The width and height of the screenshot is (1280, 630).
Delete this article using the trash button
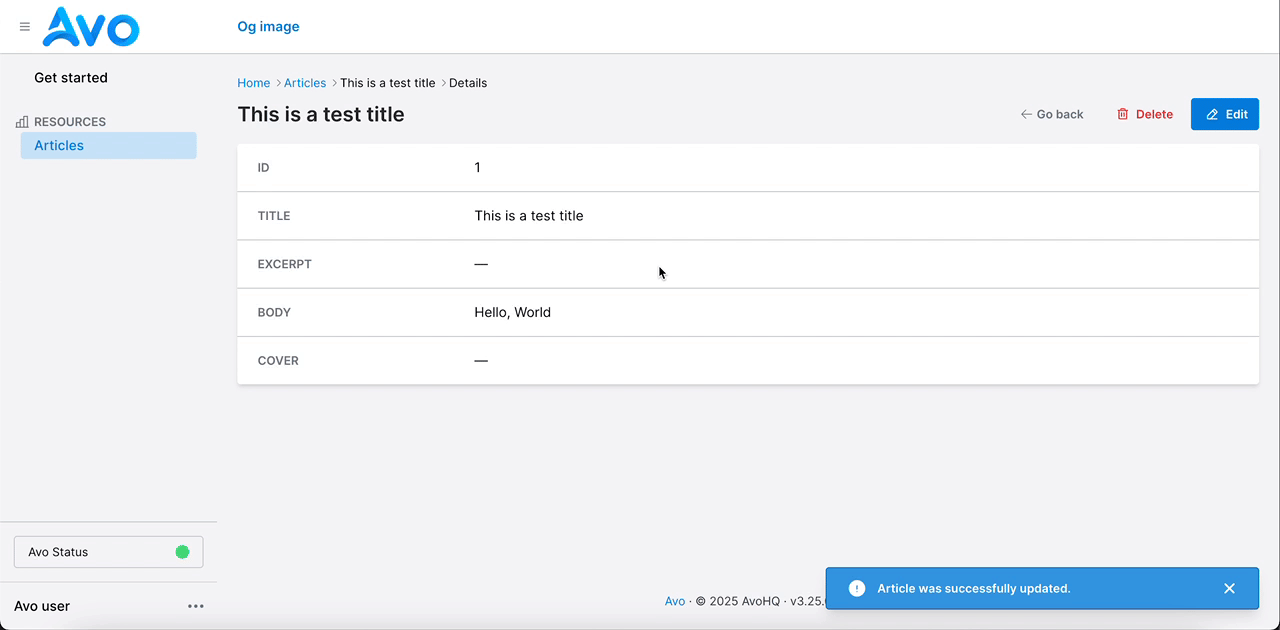pyautogui.click(x=1145, y=114)
